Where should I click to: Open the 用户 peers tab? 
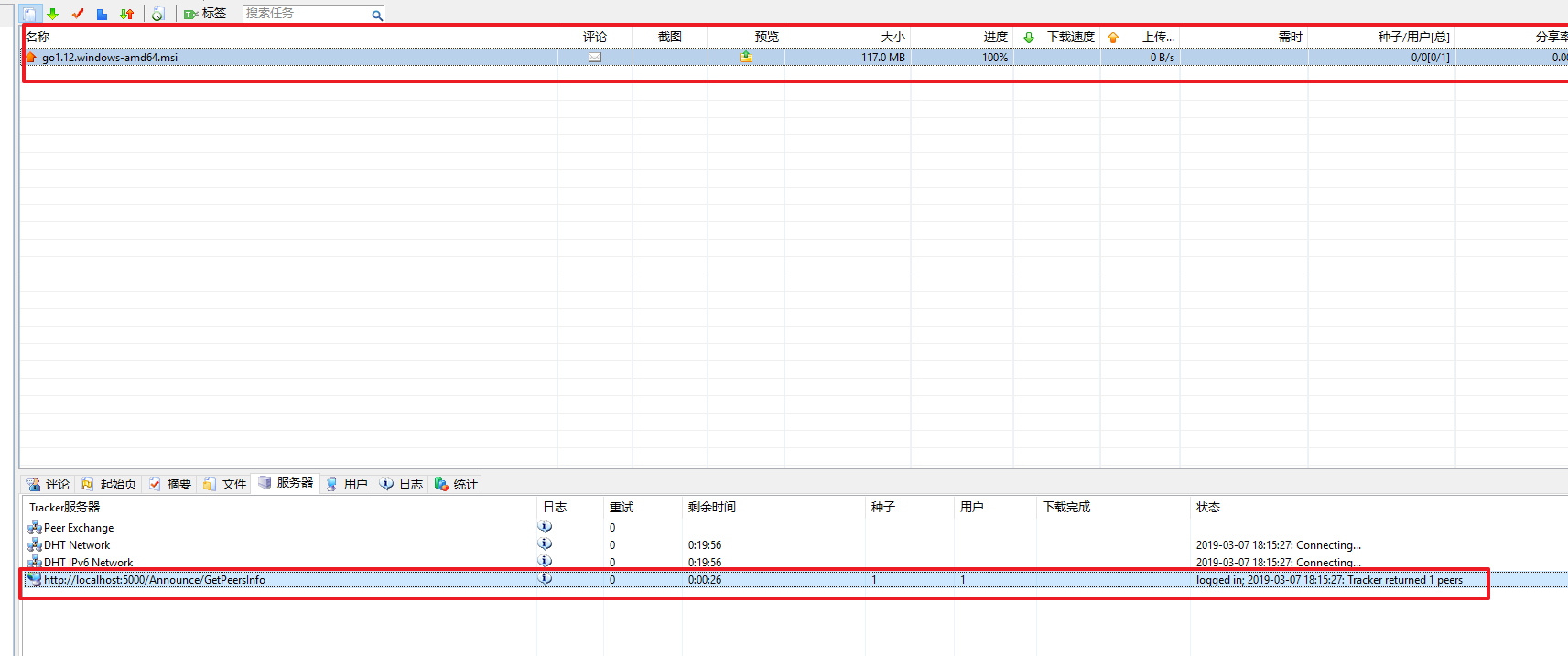click(347, 484)
